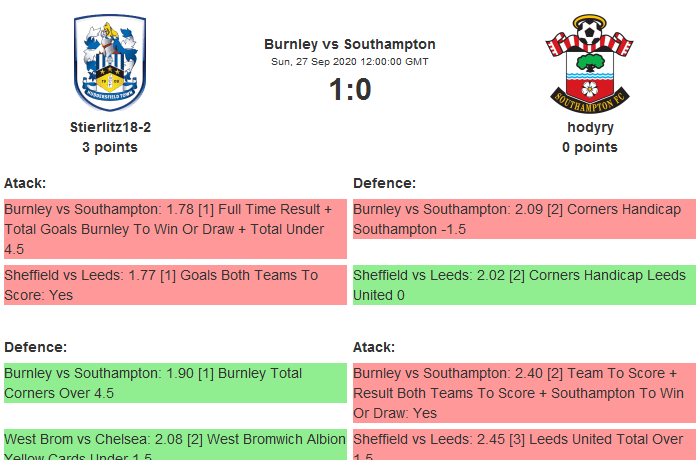Select the Corners Handicap Southampton -1.5 bet
Screen dimensions: 700x460
pos(524,219)
